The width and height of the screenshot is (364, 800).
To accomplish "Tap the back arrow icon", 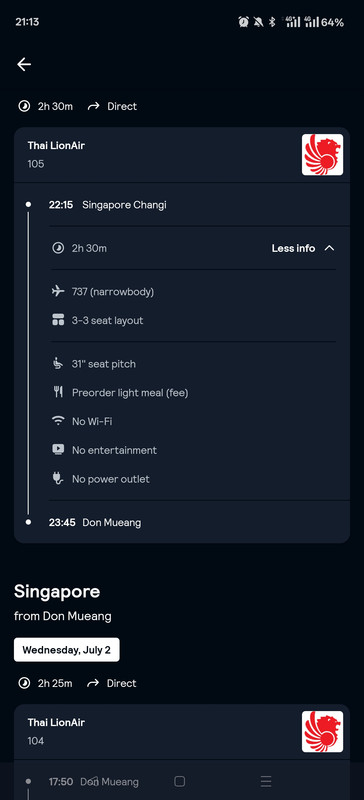I will [24, 64].
